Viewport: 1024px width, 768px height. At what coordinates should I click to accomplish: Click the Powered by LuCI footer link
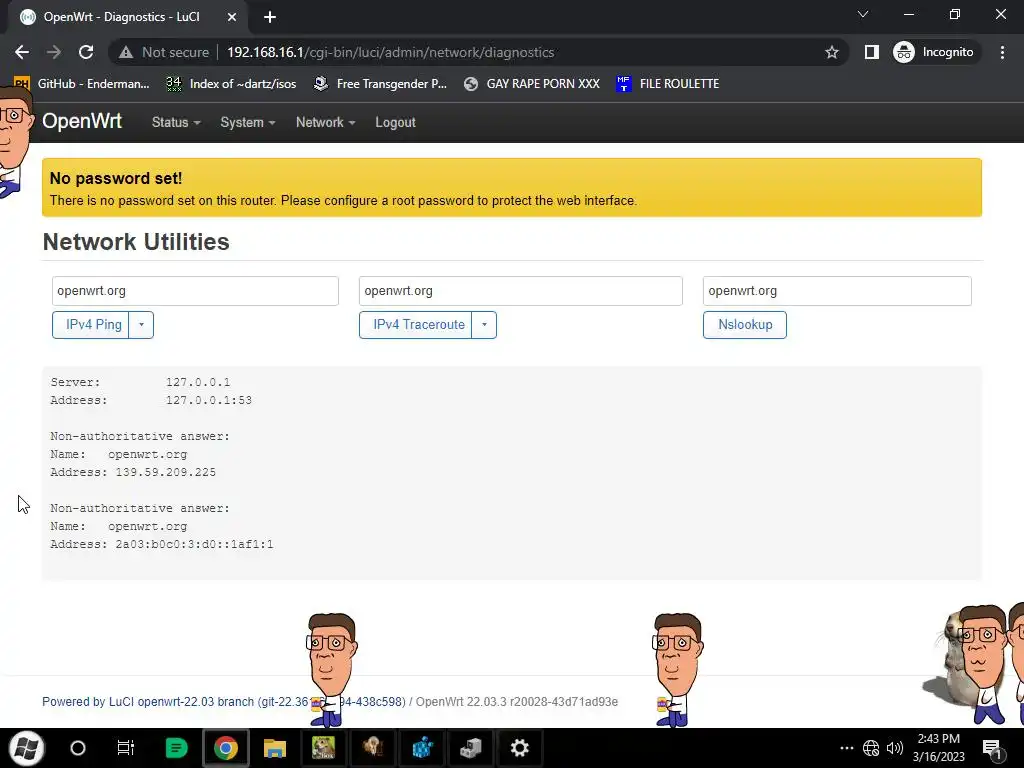pos(223,702)
